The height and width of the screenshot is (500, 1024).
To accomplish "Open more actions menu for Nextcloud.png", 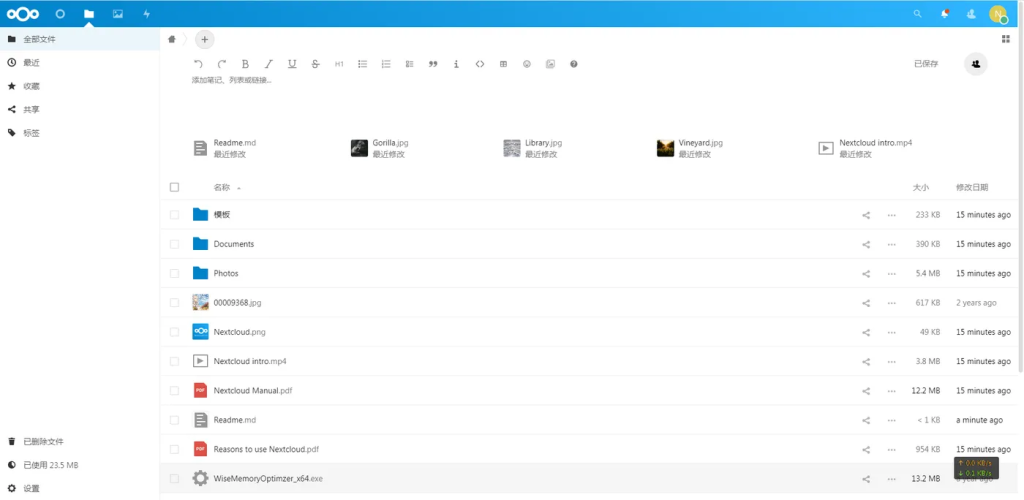I will 891,332.
